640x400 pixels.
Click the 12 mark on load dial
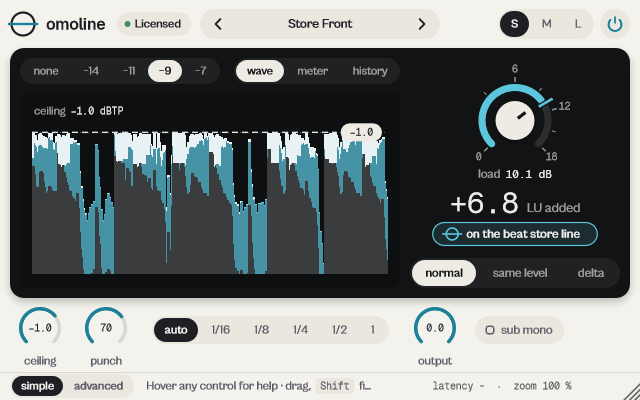click(564, 107)
